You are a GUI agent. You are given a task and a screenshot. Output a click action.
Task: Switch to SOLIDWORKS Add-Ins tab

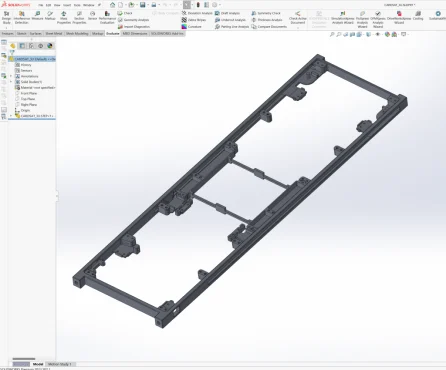[167, 34]
